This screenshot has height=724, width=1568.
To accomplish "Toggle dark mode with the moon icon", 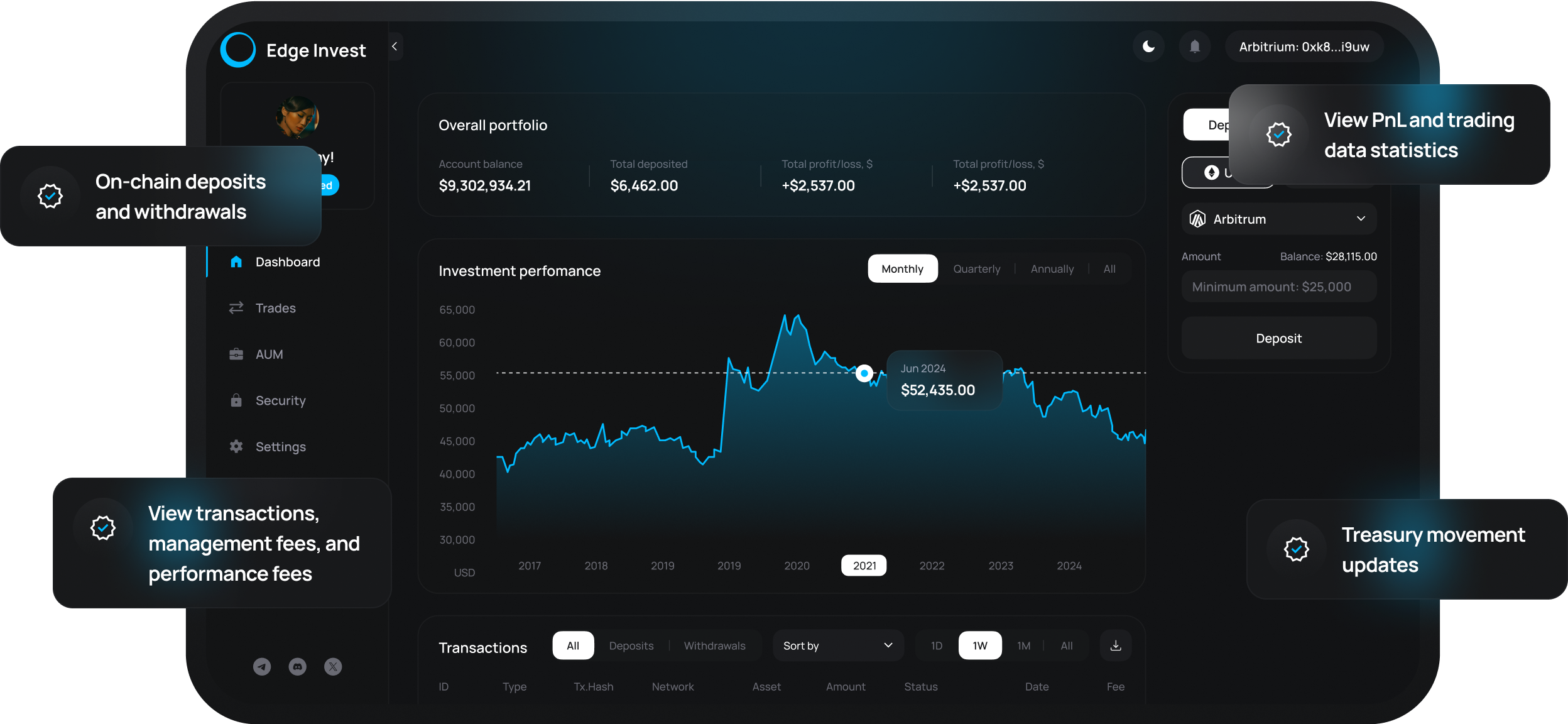I will (1148, 47).
